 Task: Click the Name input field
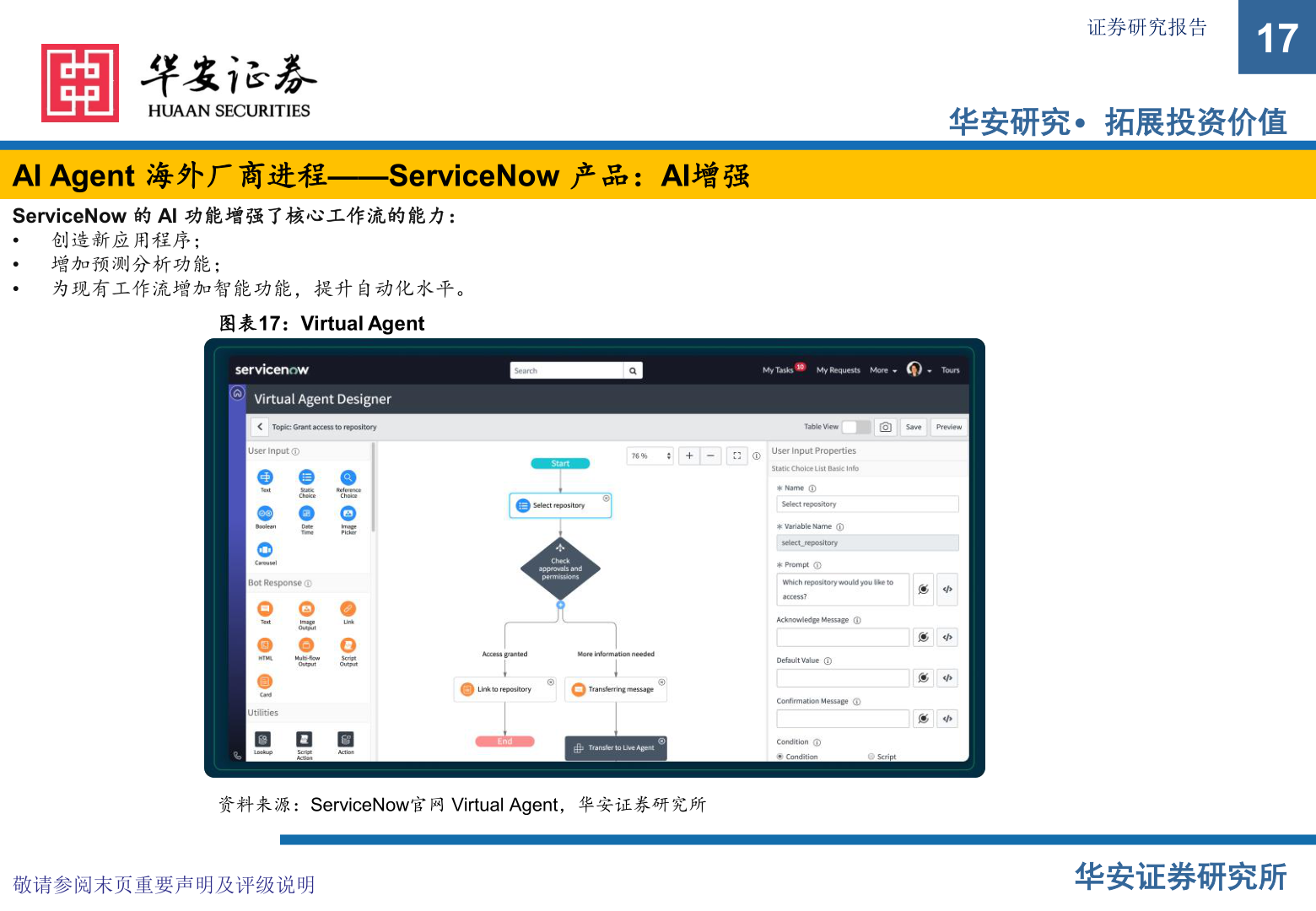point(867,504)
